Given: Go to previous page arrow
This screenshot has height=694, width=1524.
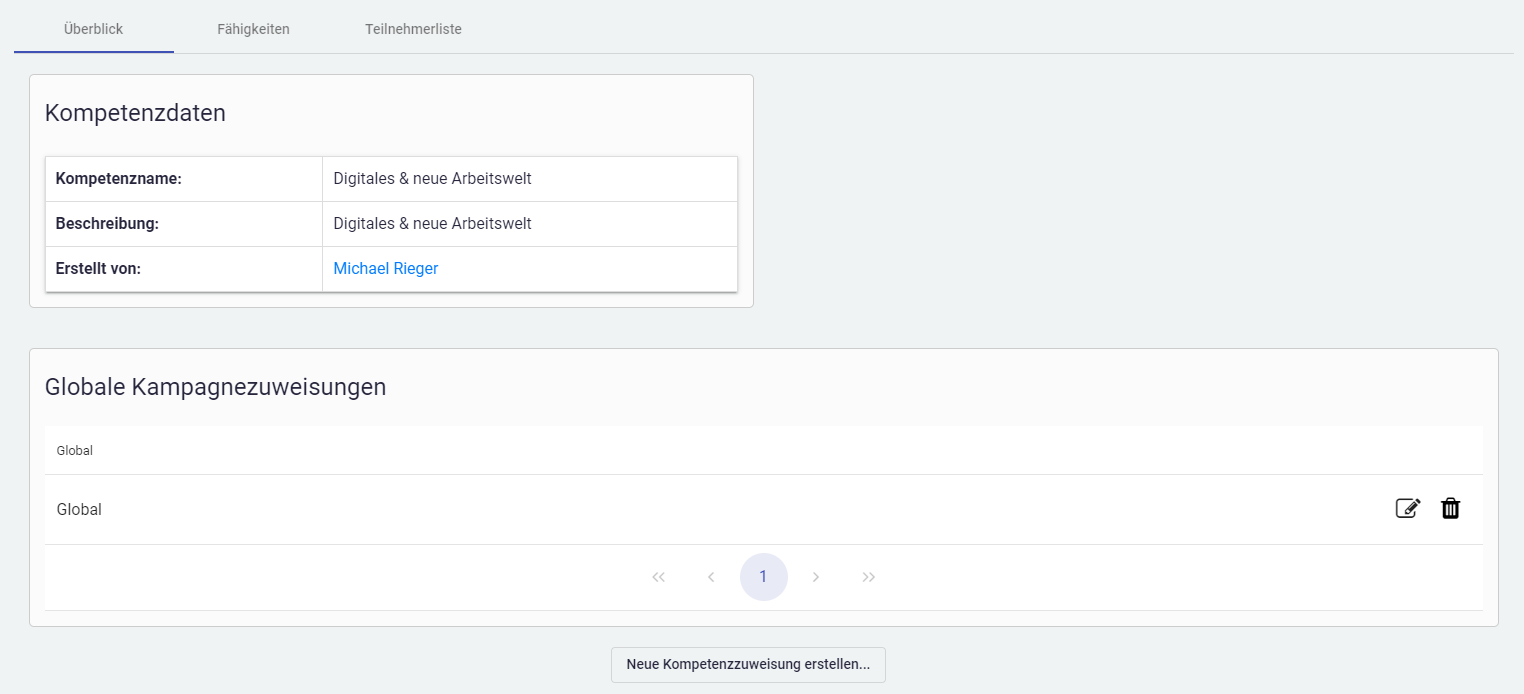Looking at the screenshot, I should (711, 577).
